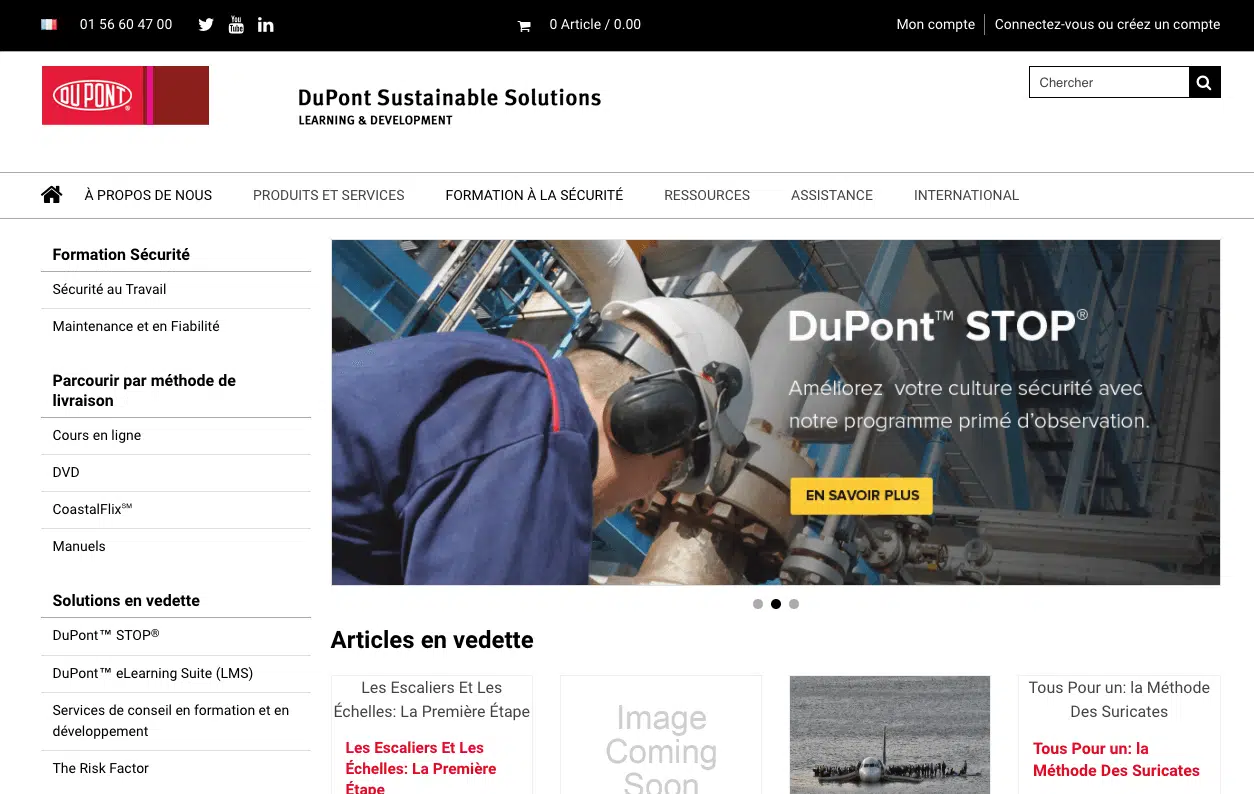The width and height of the screenshot is (1254, 794).
Task: Go to home via house icon
Action: click(51, 194)
